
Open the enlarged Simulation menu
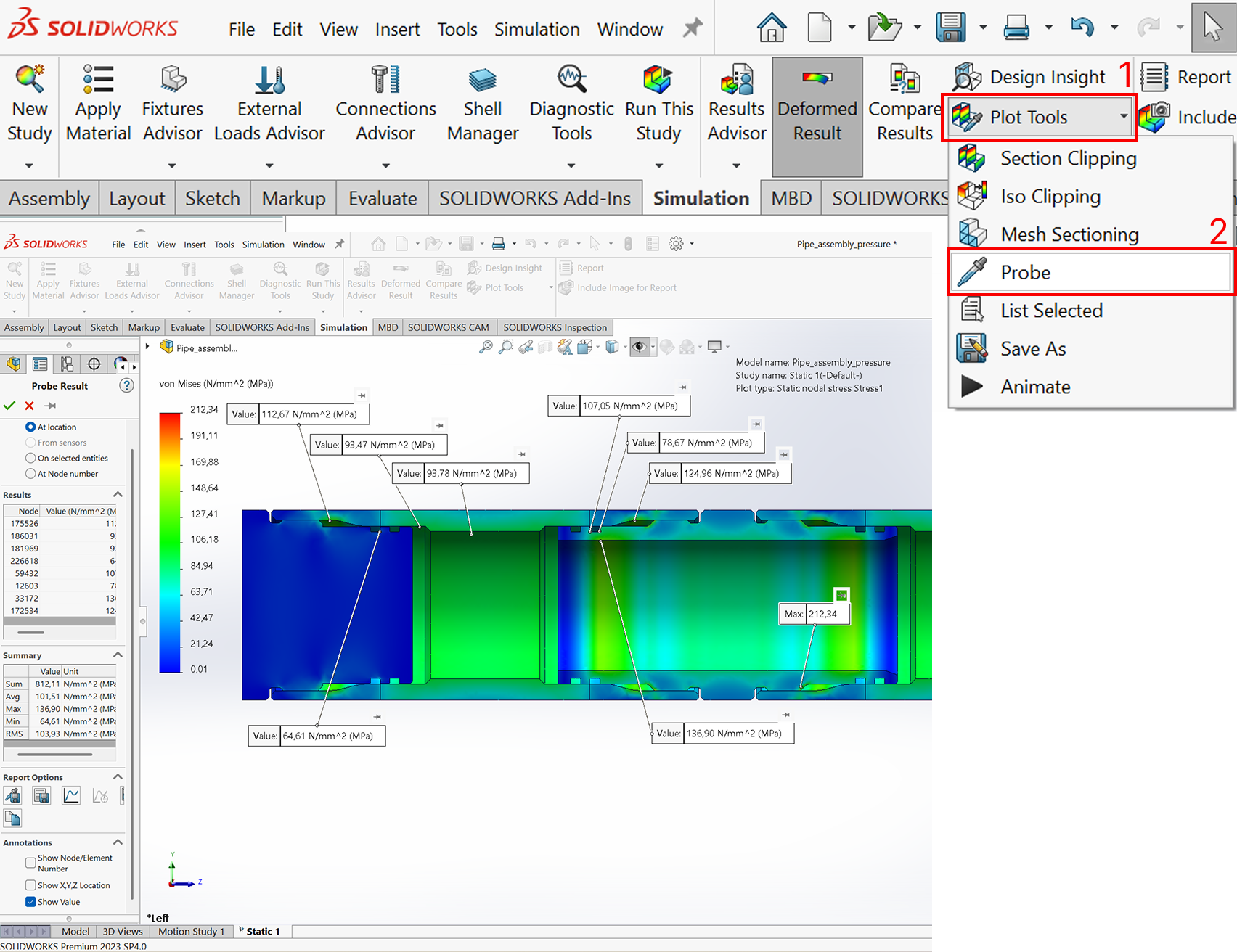tap(537, 29)
